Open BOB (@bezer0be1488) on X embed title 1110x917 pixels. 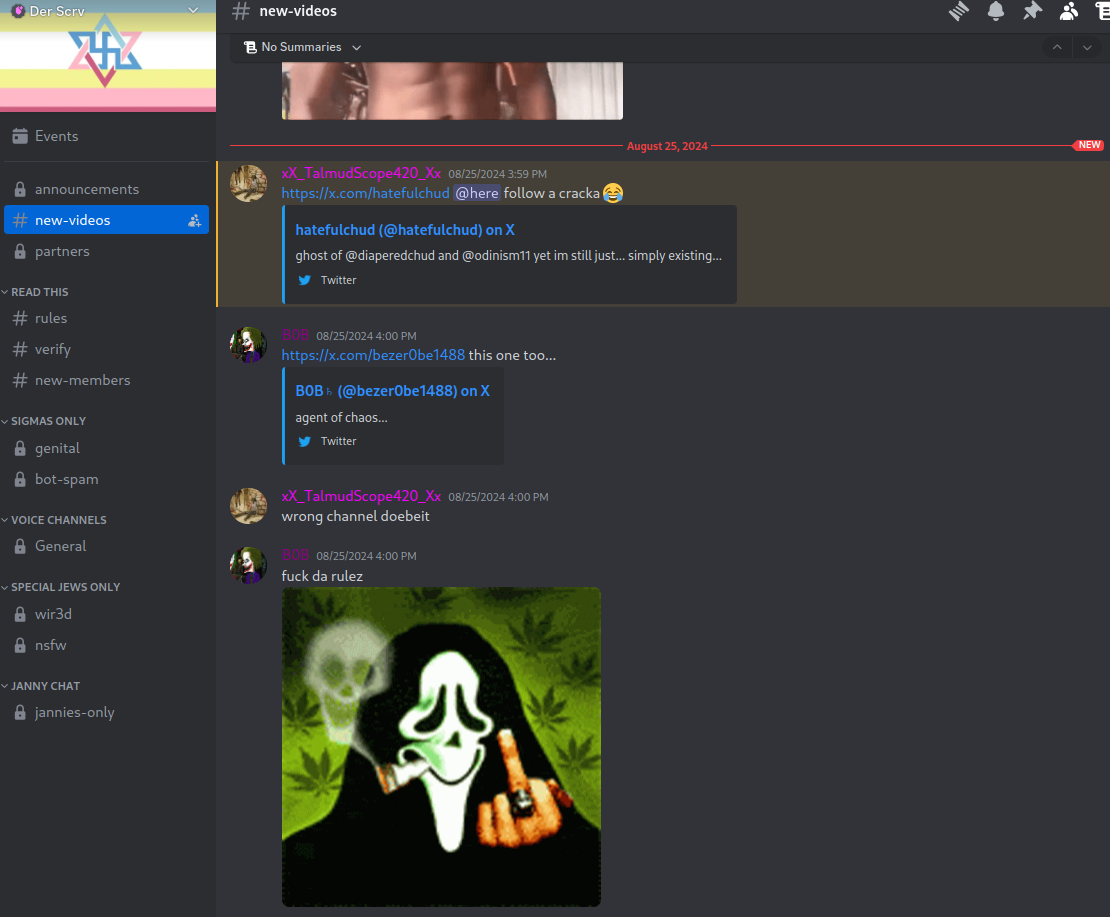[392, 391]
